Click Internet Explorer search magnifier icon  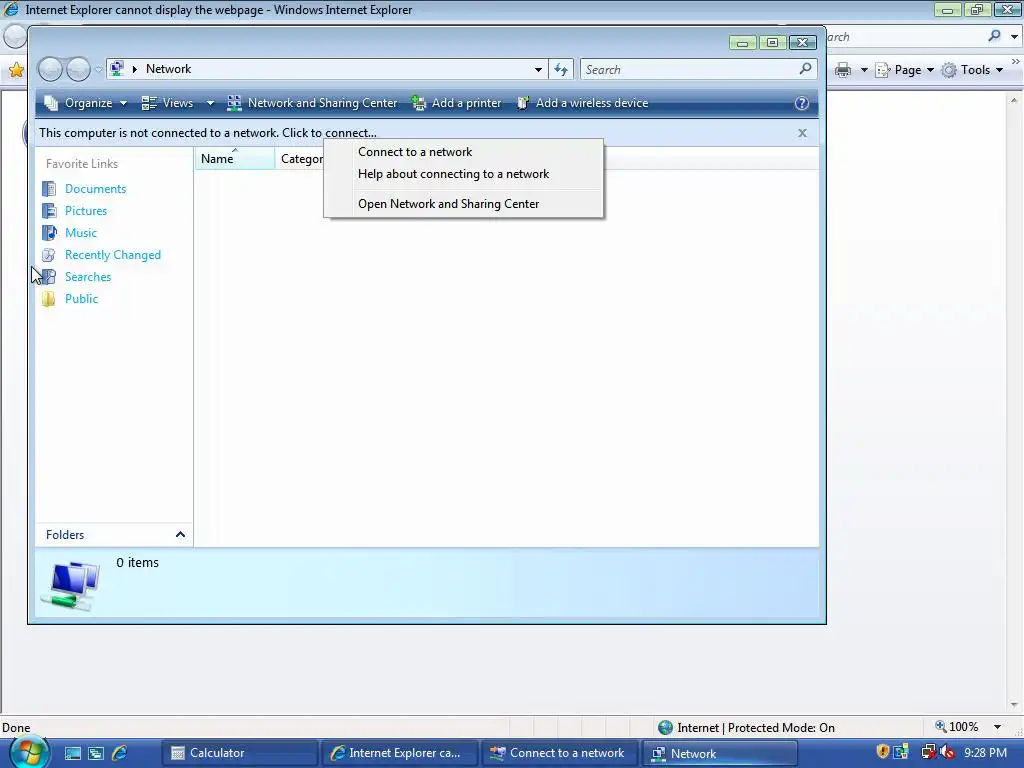click(x=994, y=36)
